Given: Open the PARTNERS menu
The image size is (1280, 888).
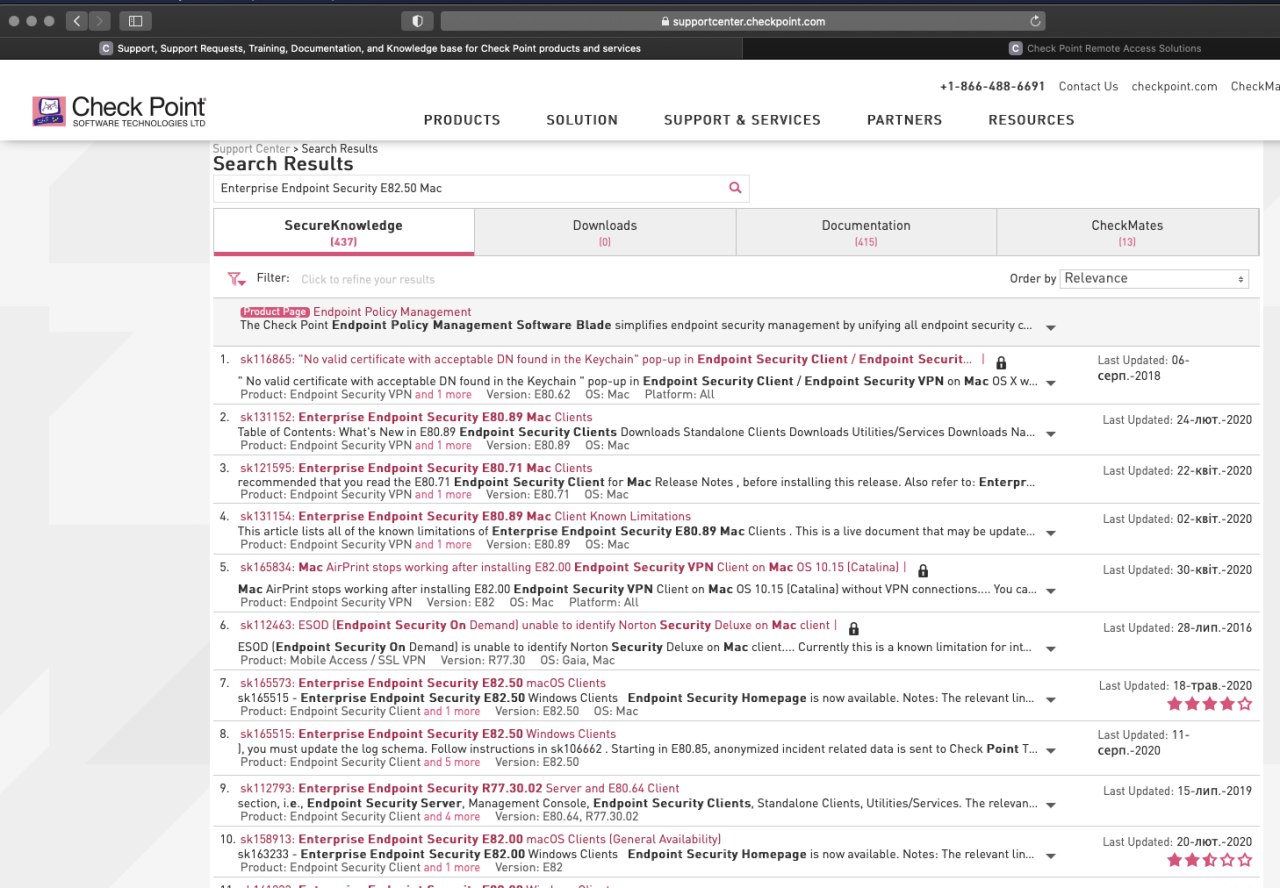Looking at the screenshot, I should pyautogui.click(x=904, y=120).
